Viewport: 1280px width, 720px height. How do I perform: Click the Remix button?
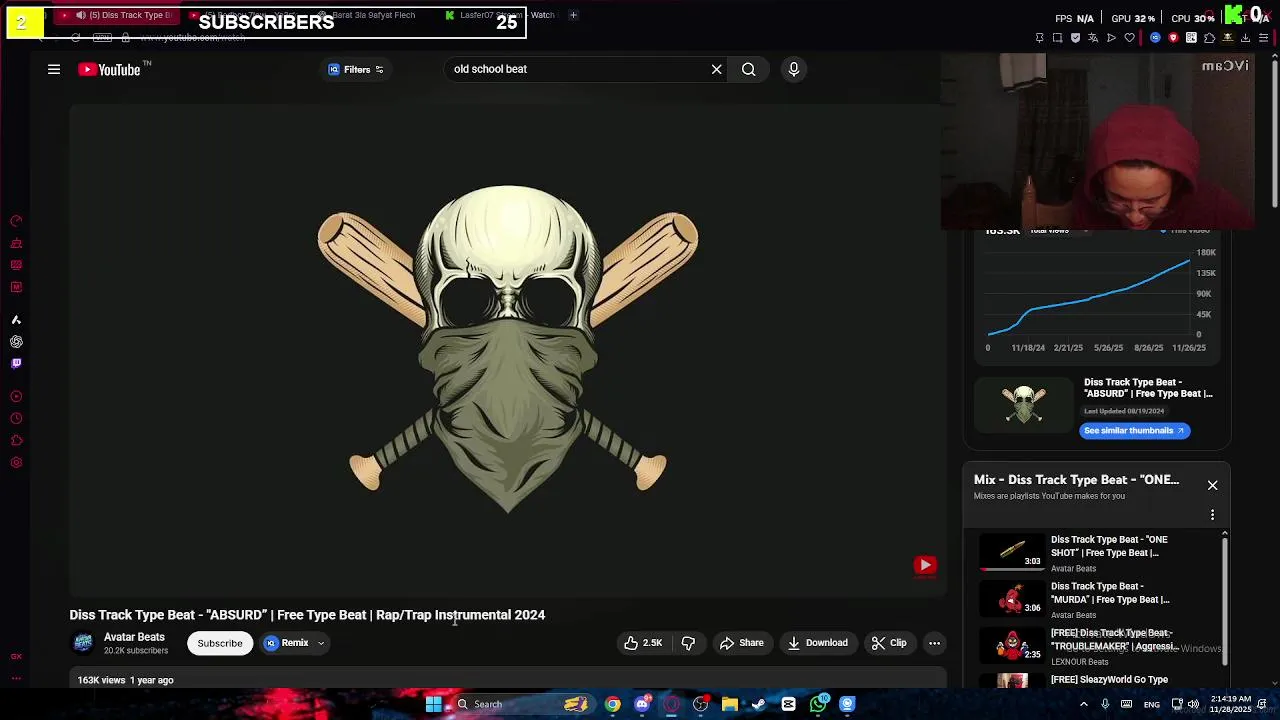[x=287, y=643]
